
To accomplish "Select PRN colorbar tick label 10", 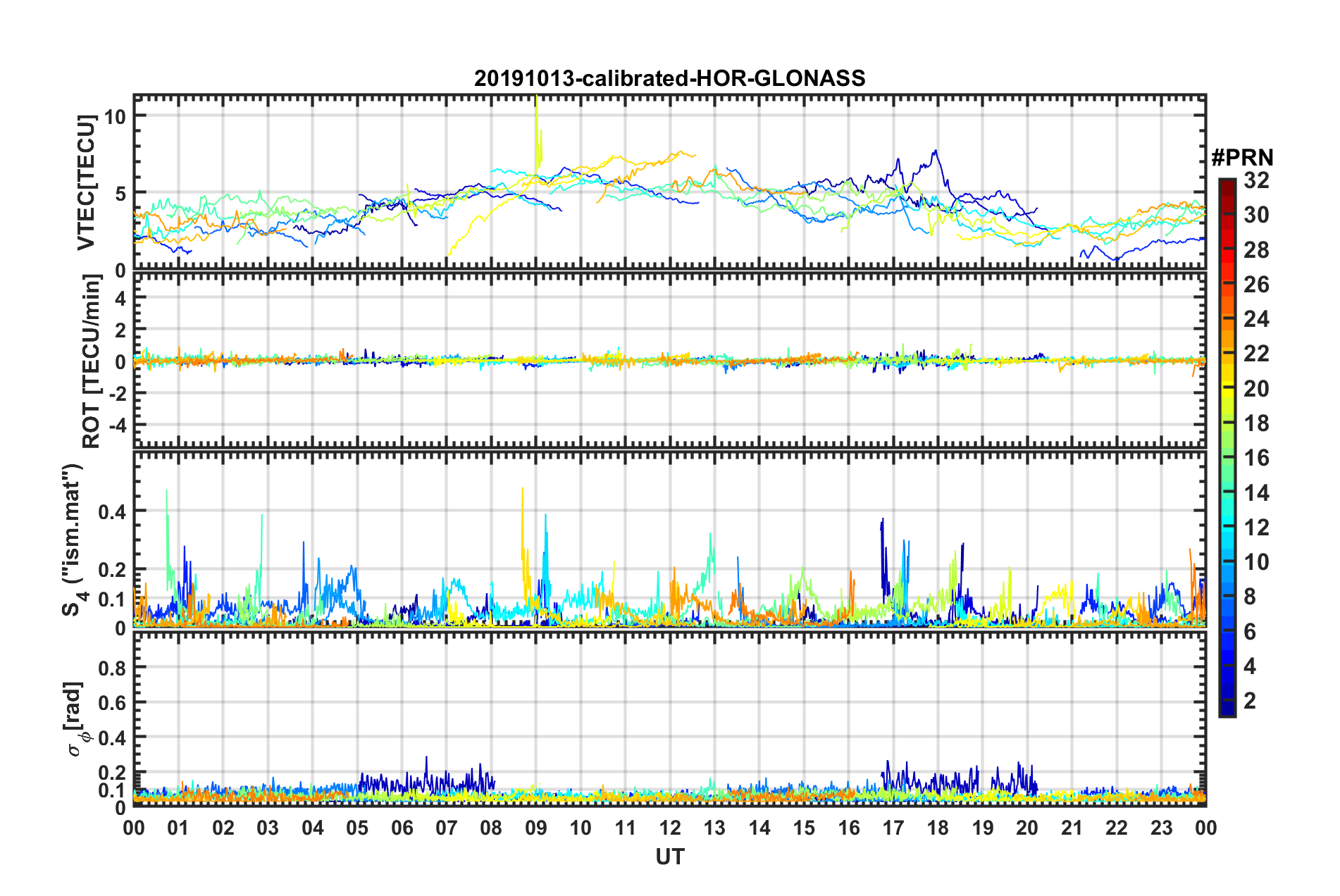I will coord(1256,562).
